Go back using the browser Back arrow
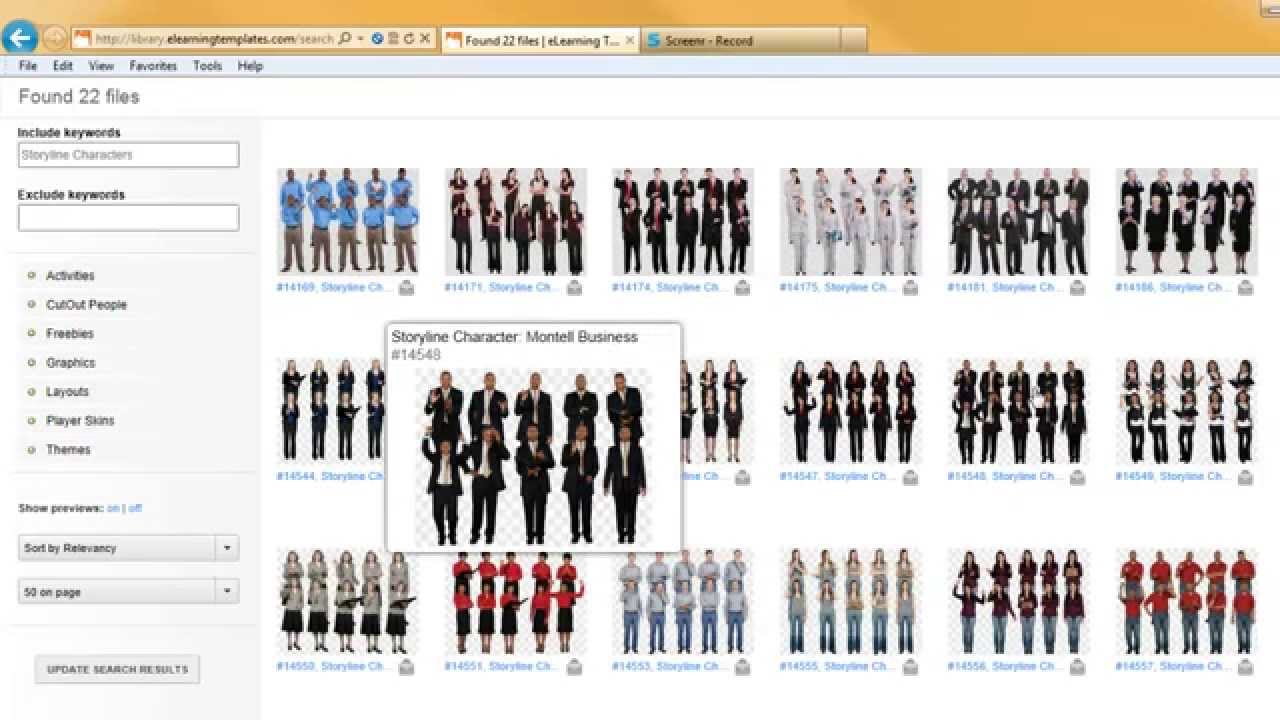Viewport: 1280px width, 720px height. [20, 38]
